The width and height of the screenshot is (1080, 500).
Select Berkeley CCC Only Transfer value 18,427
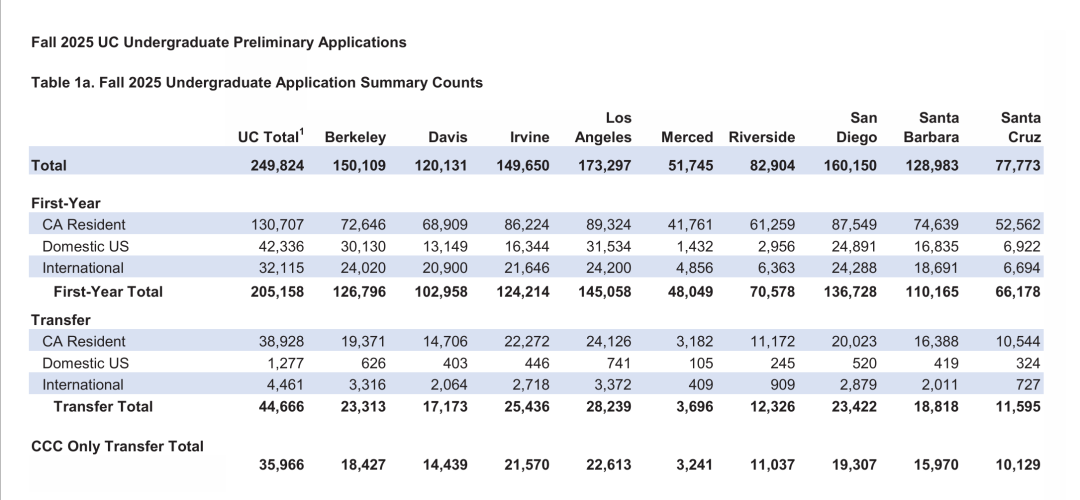(363, 465)
